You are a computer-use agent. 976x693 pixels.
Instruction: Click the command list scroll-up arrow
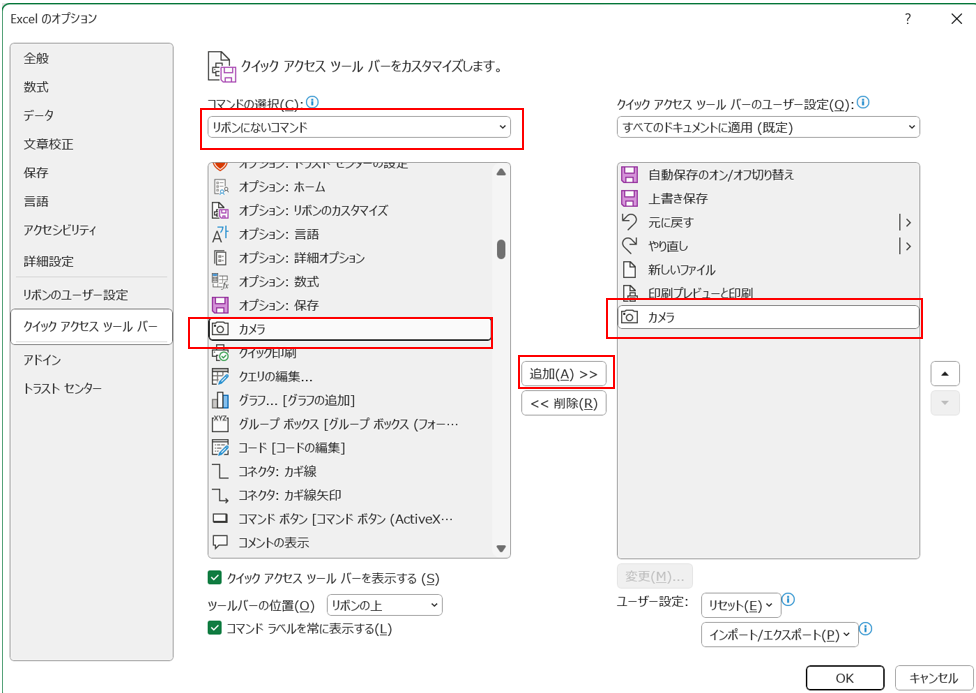click(501, 172)
